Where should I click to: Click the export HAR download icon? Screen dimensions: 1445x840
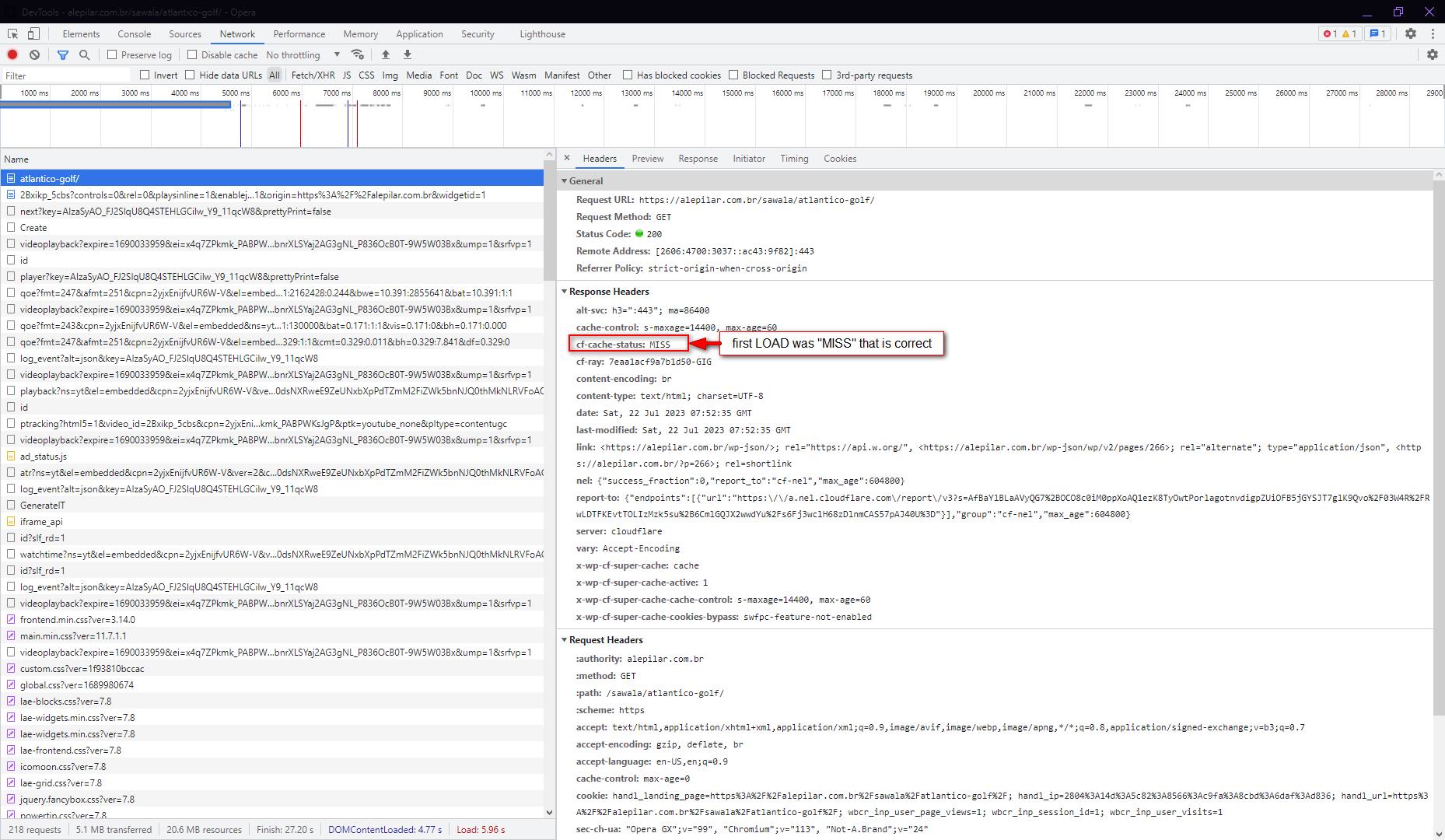click(408, 54)
